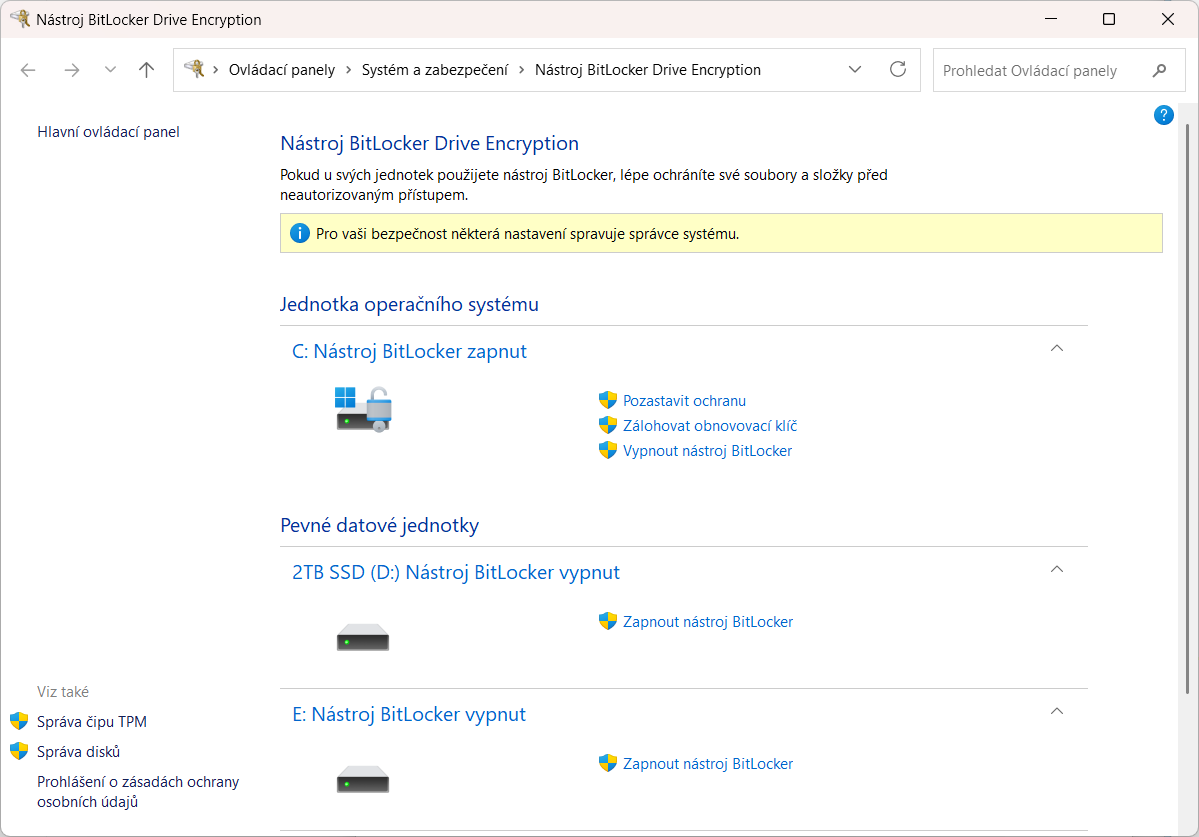Close the BitLocker window
The width and height of the screenshot is (1199, 837).
(x=1168, y=19)
